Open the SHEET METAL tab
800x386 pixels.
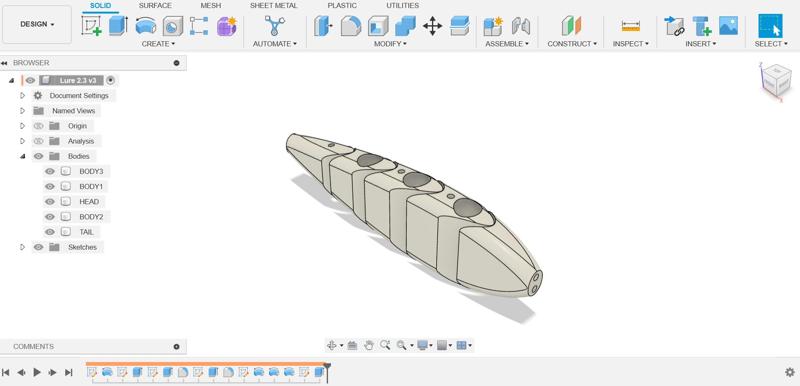tap(274, 6)
